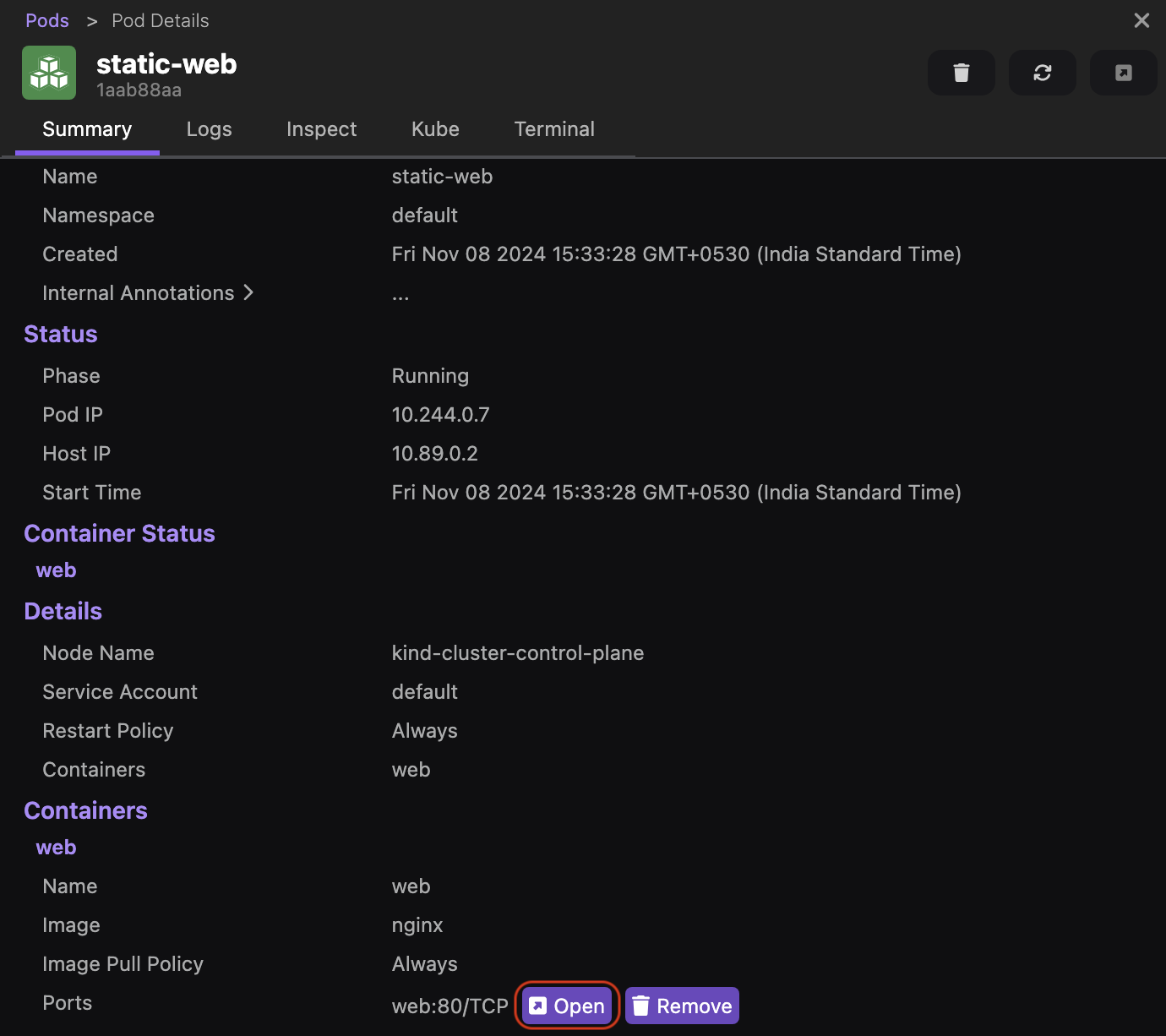Image resolution: width=1166 pixels, height=1036 pixels.
Task: Click the green pod cubes icon
Action: click(49, 73)
